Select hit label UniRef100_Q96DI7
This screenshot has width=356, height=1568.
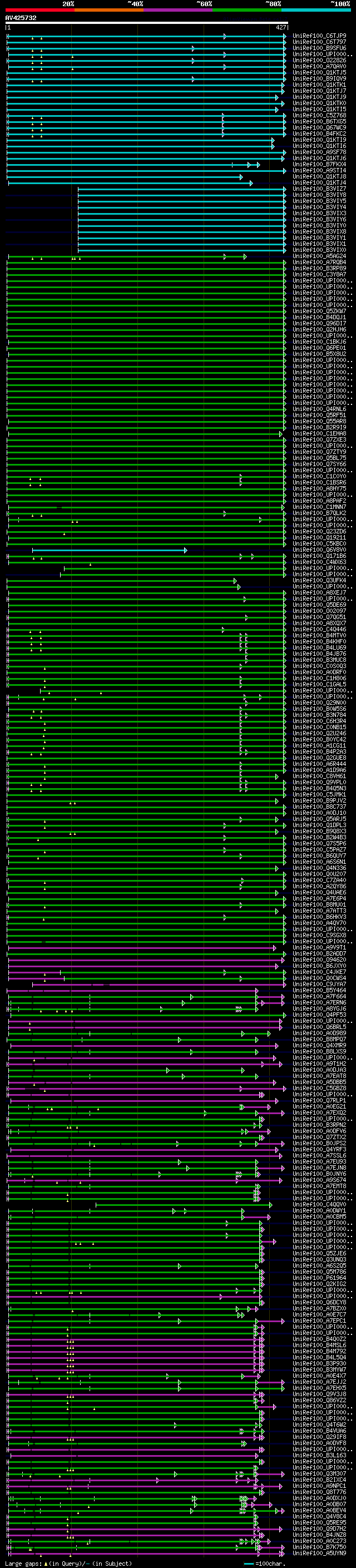pyautogui.click(x=319, y=323)
